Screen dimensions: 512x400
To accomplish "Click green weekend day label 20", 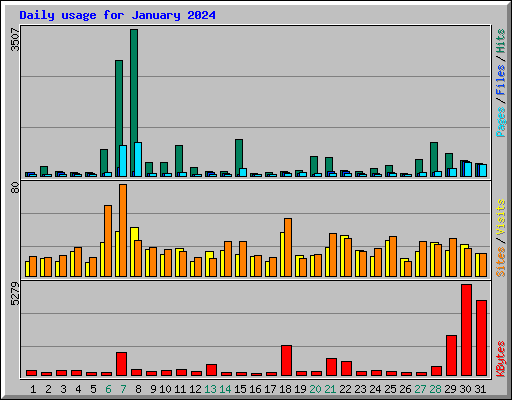I will (x=315, y=389).
